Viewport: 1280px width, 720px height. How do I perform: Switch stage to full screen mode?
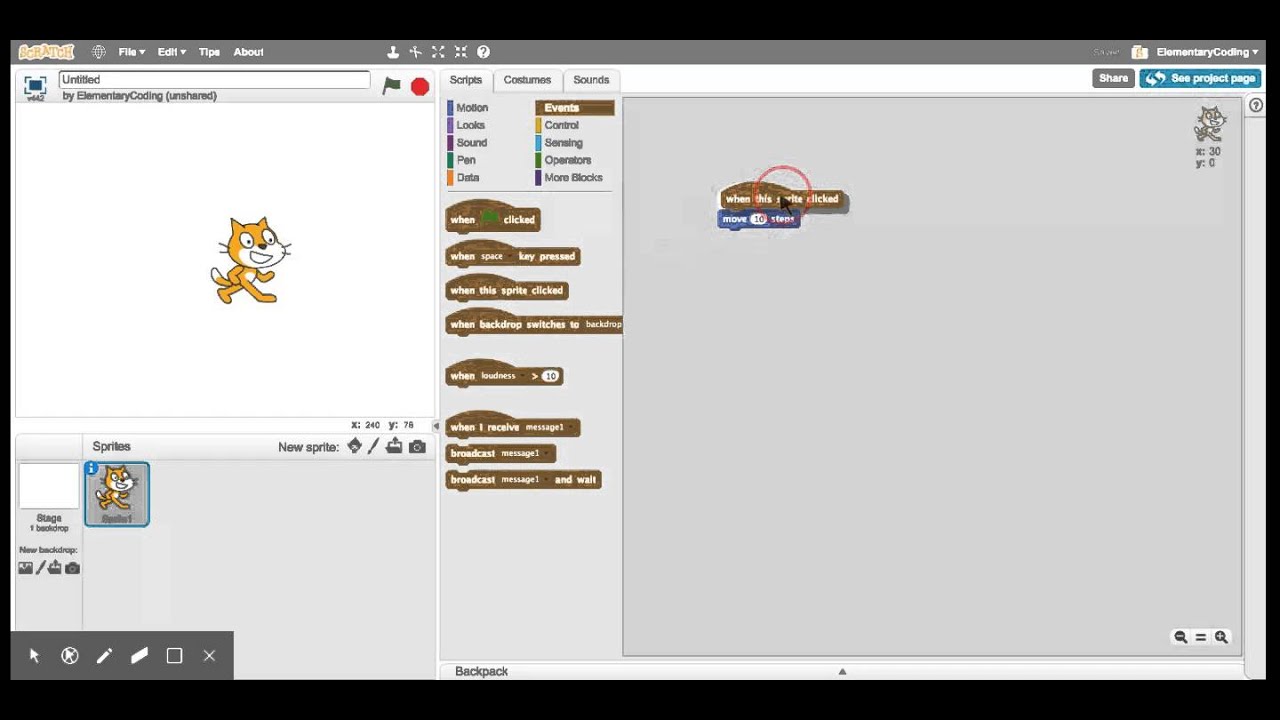tap(35, 86)
